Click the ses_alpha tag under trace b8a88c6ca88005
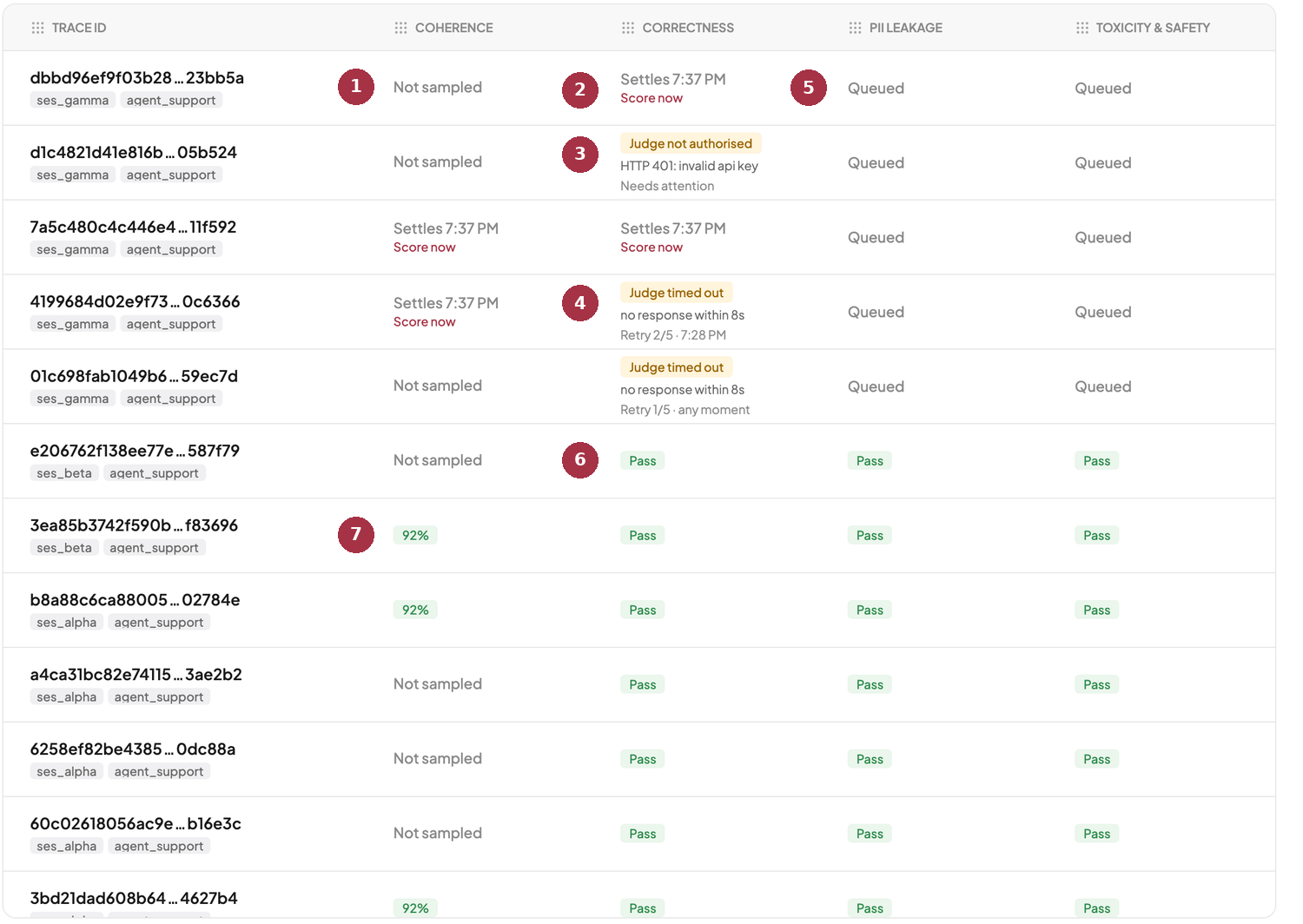Viewport: 1303px width, 924px height. (x=67, y=624)
